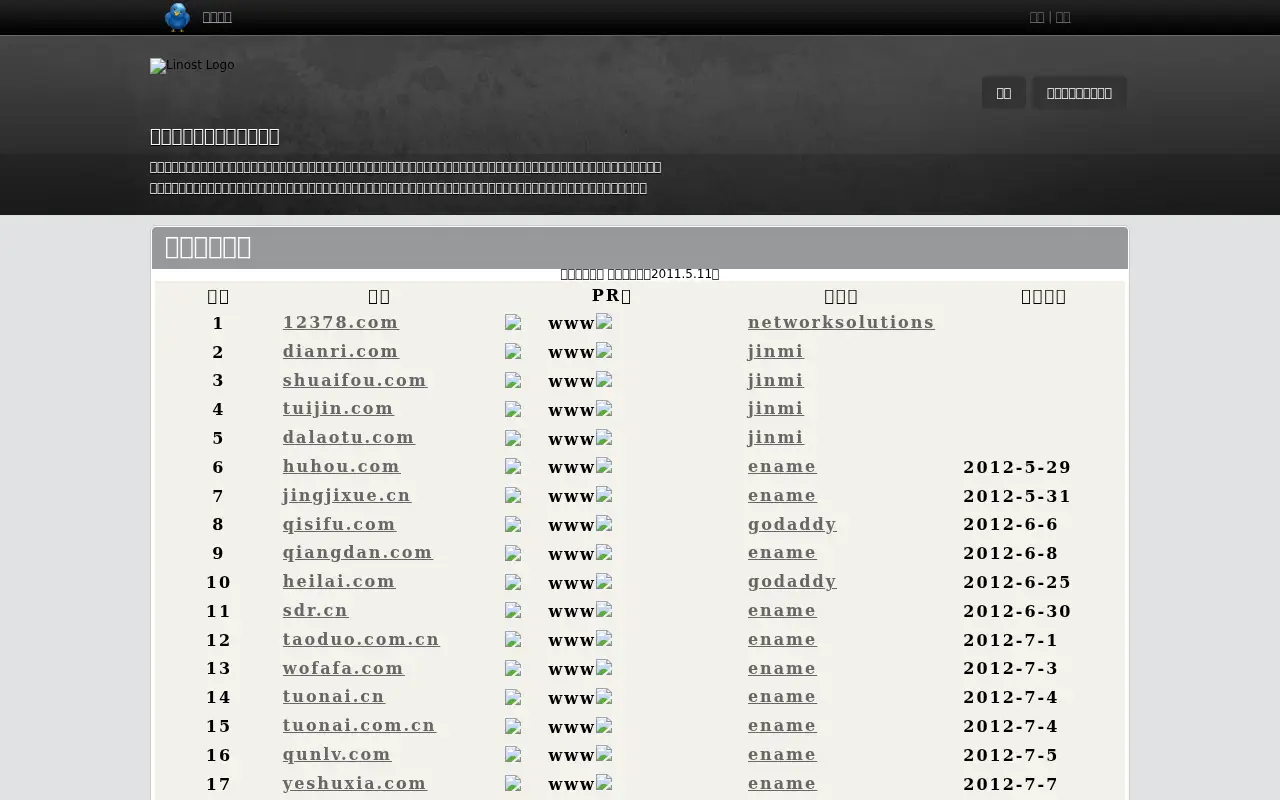The image size is (1280, 800).
Task: Select the jingjixue.cn link
Action: click(347, 495)
